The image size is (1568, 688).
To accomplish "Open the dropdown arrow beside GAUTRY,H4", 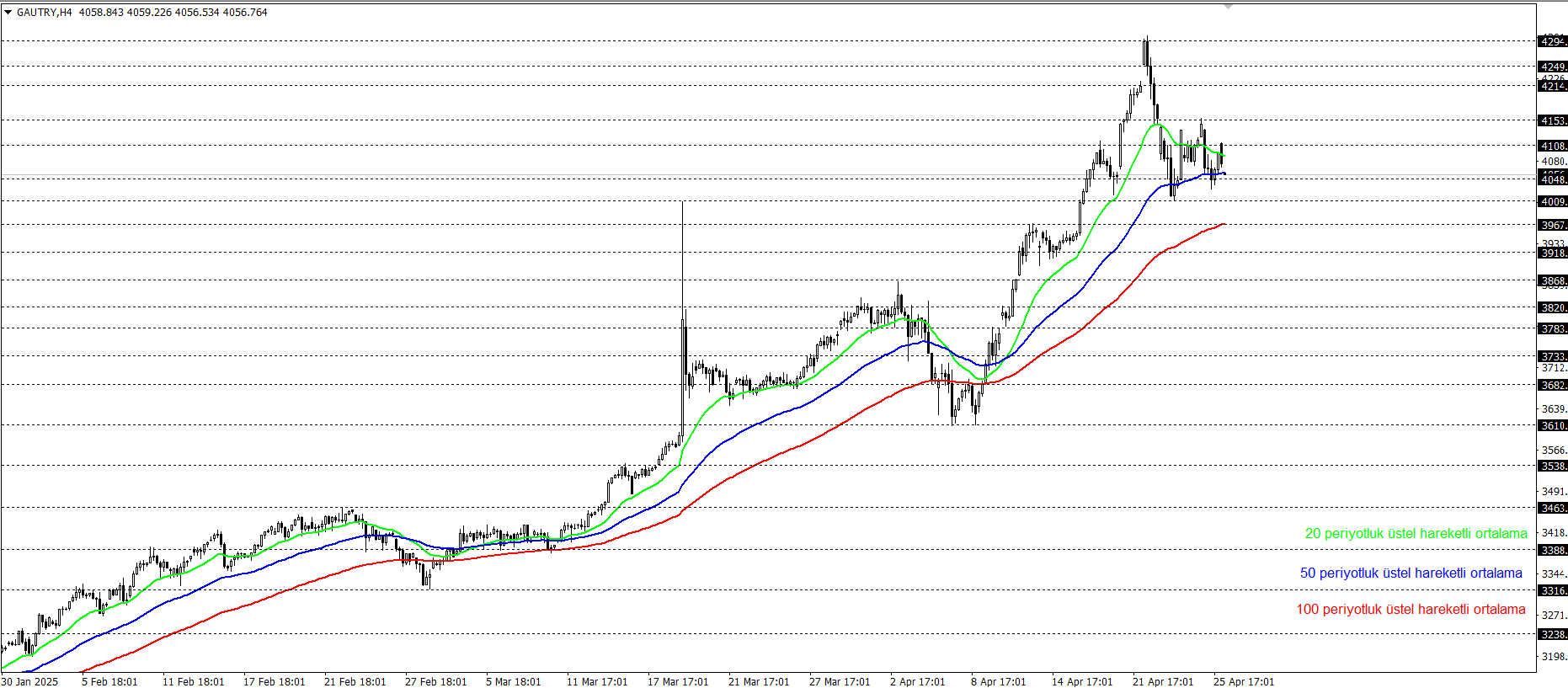I will (8, 13).
